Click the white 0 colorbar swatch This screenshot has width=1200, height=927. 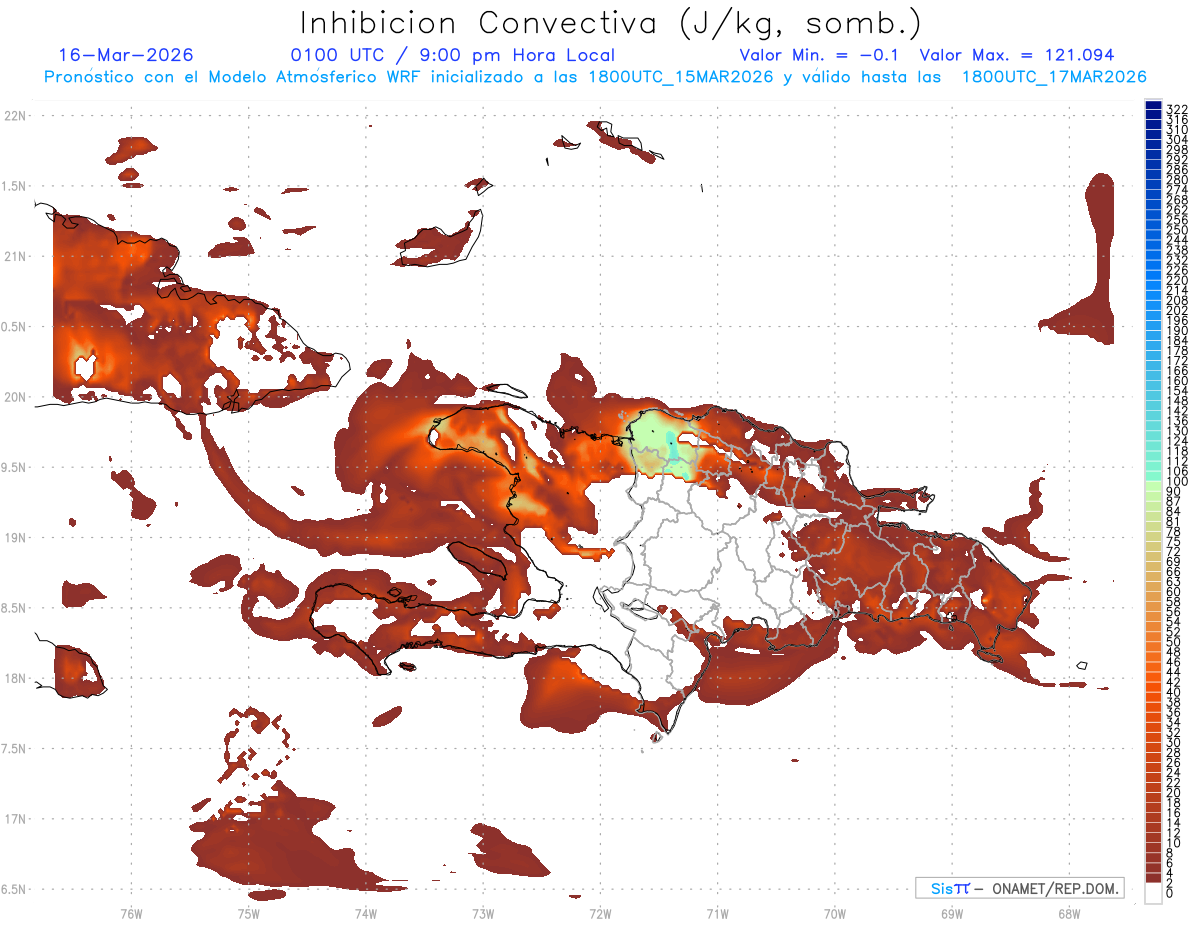click(1153, 893)
